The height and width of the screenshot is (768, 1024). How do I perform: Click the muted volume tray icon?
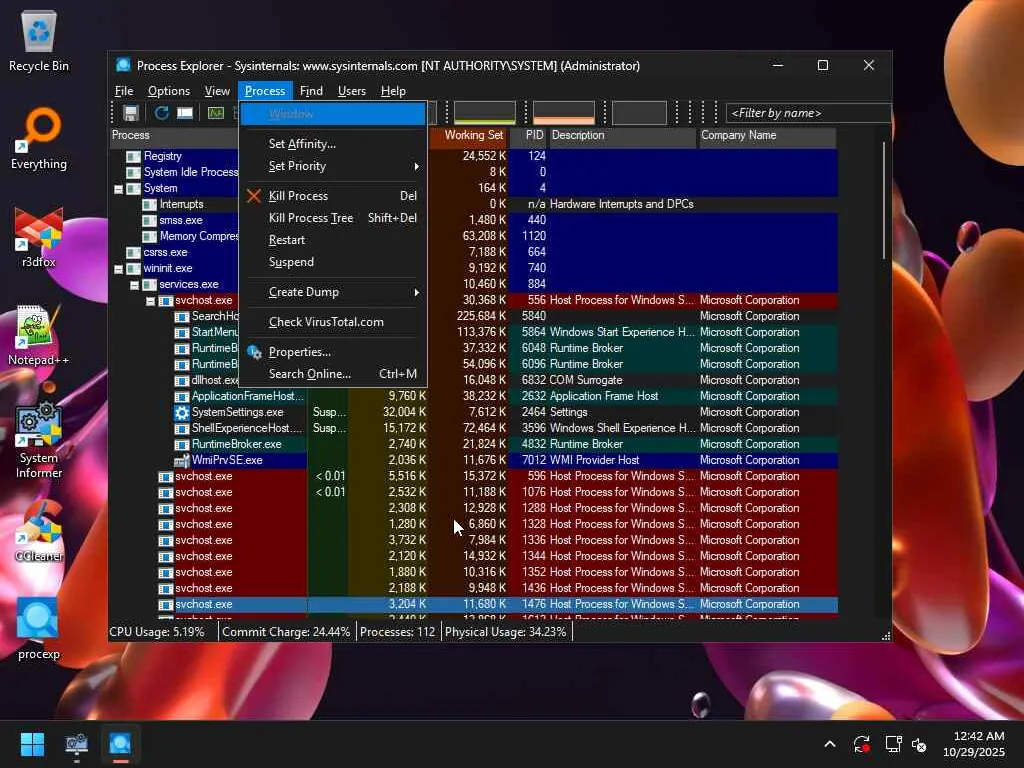pyautogui.click(x=920, y=744)
